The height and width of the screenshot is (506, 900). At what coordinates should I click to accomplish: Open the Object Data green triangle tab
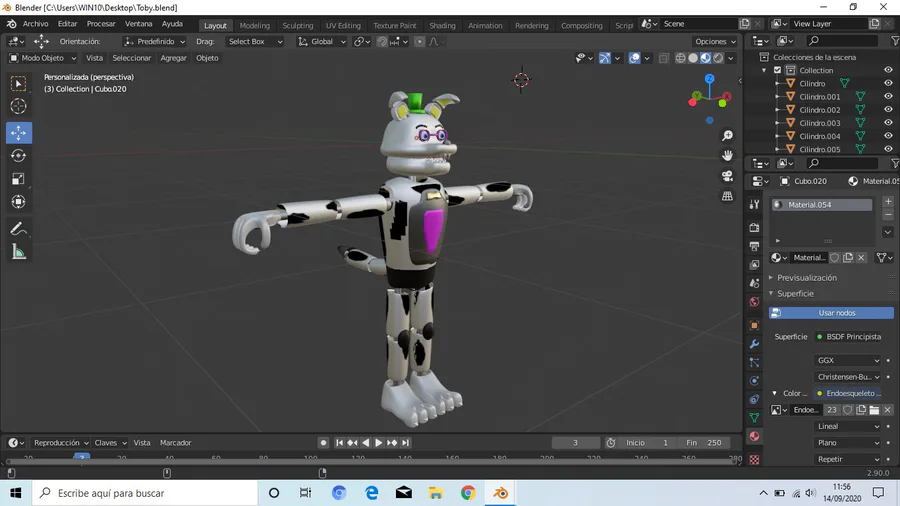[754, 418]
